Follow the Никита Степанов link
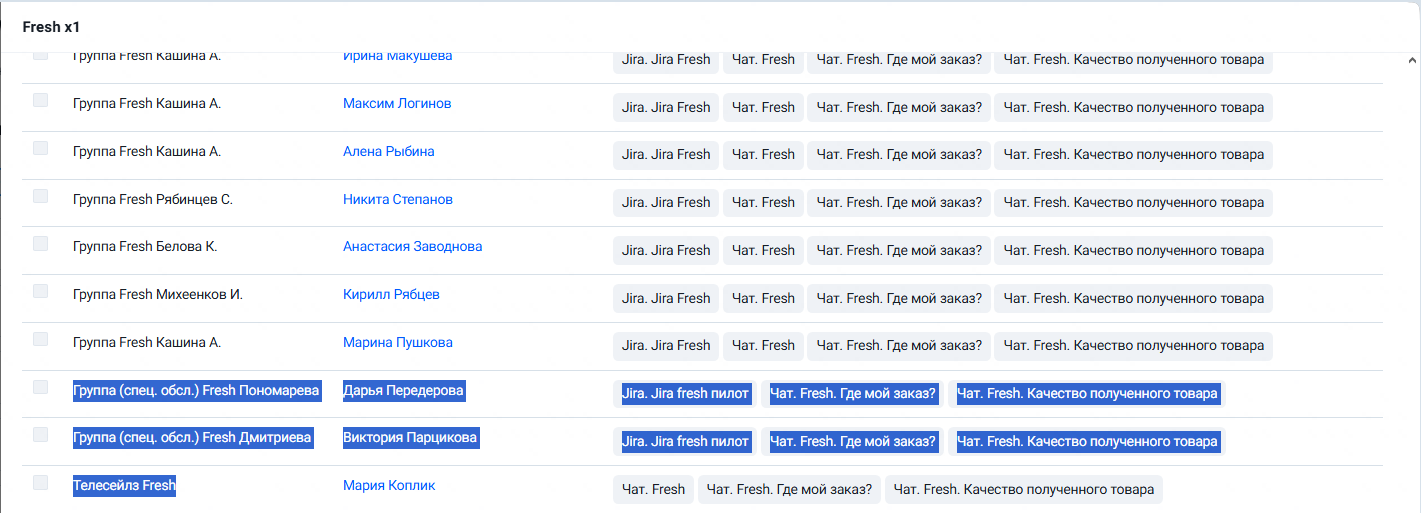The image size is (1421, 513). click(x=398, y=199)
